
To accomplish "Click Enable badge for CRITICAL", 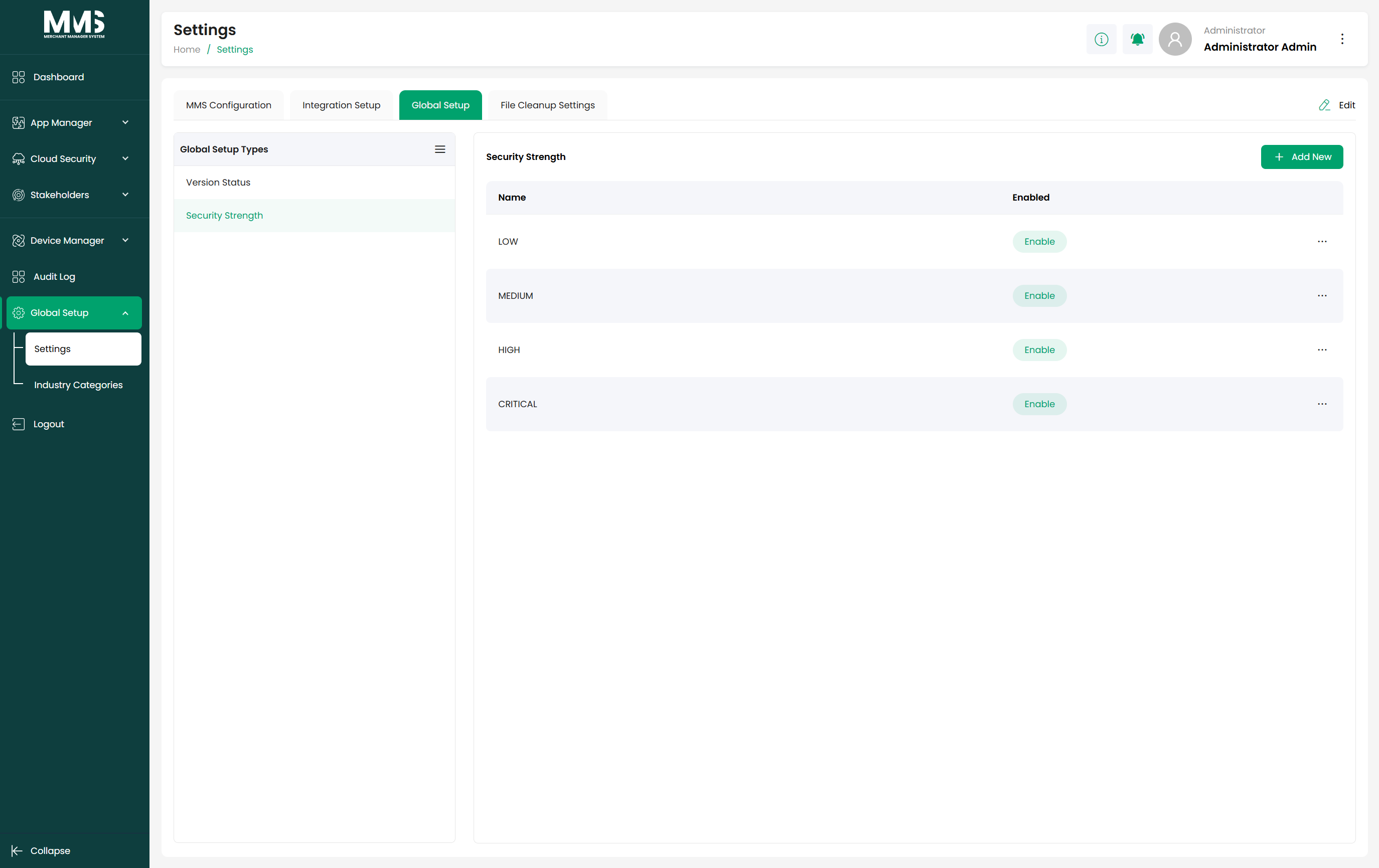I will pyautogui.click(x=1039, y=404).
